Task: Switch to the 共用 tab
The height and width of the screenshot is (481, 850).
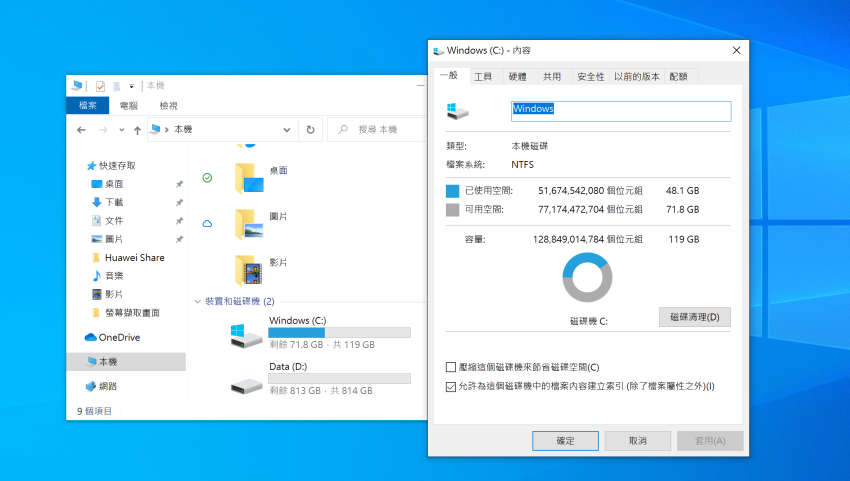Action: pyautogui.click(x=552, y=76)
